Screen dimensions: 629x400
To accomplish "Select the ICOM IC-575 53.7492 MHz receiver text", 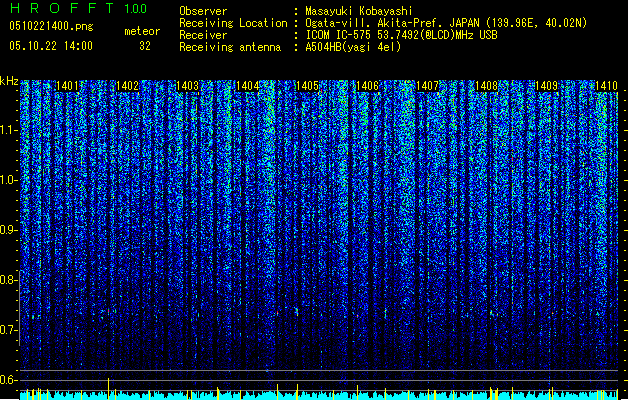I will [x=401, y=35].
